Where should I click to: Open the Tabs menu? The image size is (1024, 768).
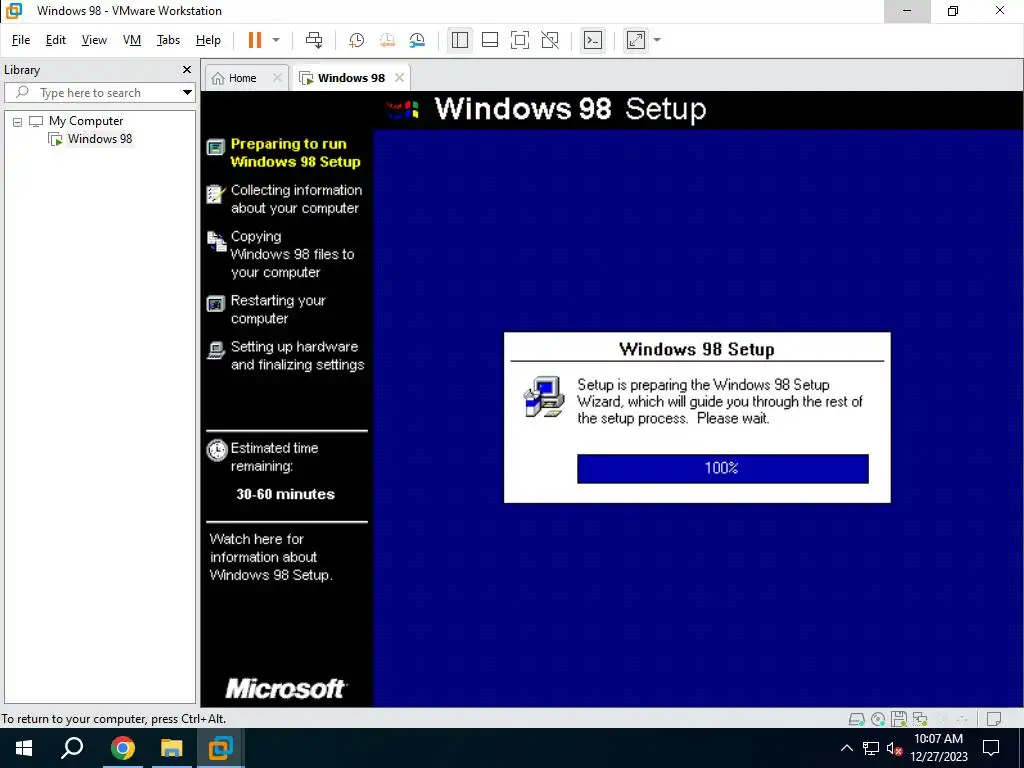pyautogui.click(x=168, y=40)
